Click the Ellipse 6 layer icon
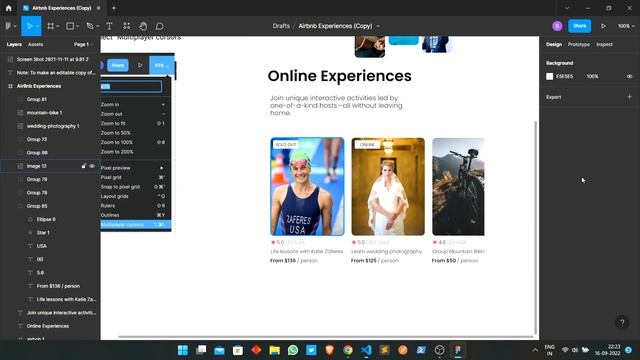 (x=30, y=220)
